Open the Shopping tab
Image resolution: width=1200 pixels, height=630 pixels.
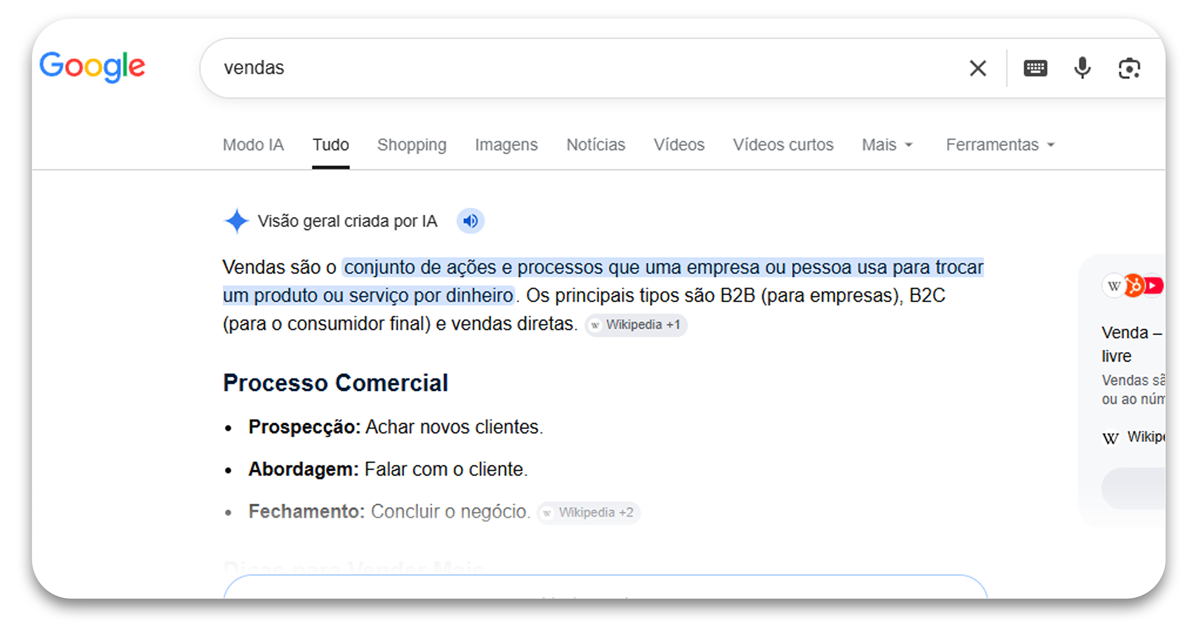(412, 145)
